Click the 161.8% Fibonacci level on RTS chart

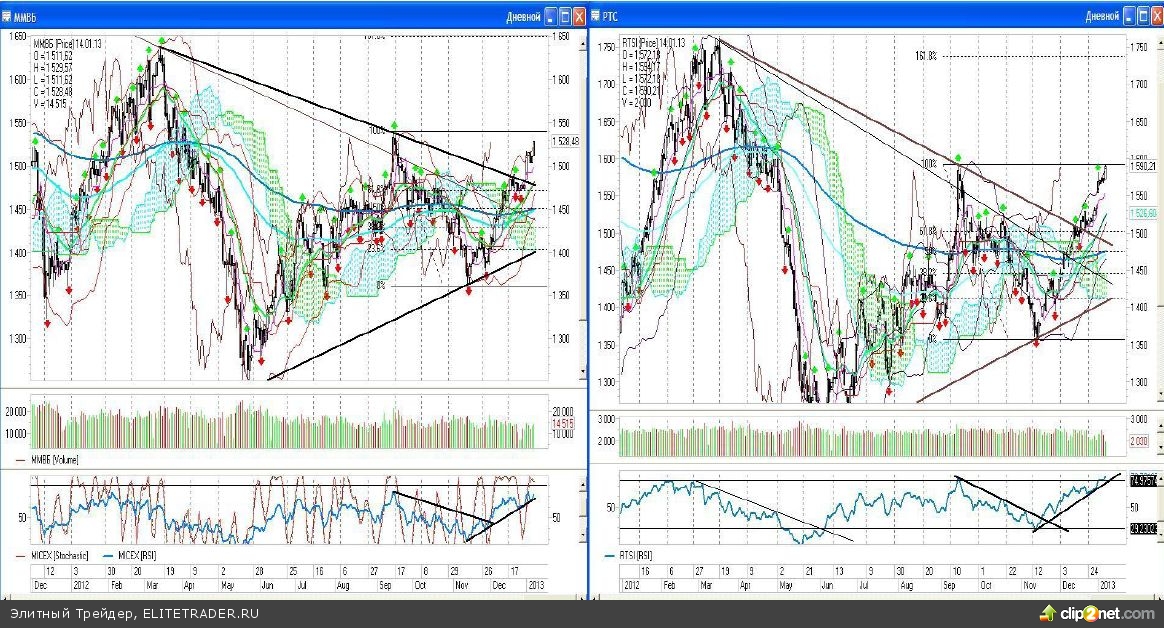[x=926, y=57]
